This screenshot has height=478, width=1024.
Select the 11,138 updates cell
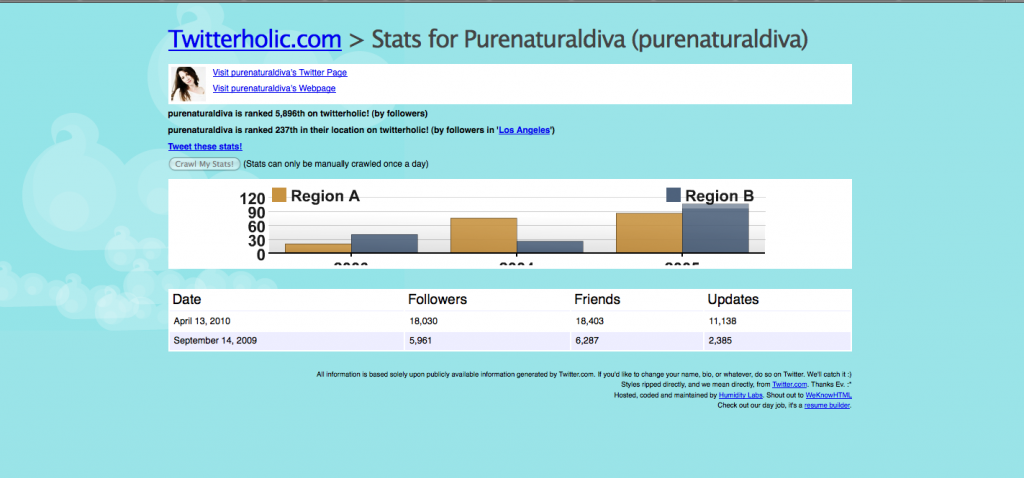coord(778,321)
